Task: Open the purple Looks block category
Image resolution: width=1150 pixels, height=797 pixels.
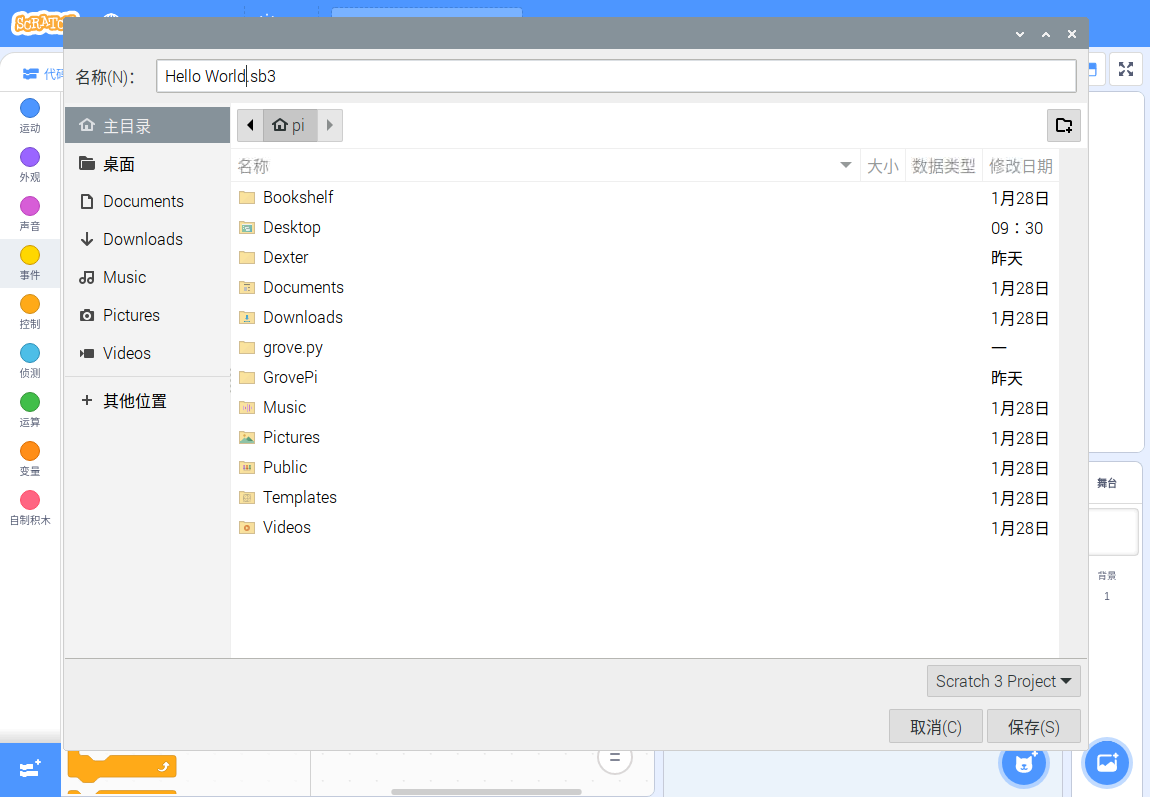Action: [x=30, y=157]
